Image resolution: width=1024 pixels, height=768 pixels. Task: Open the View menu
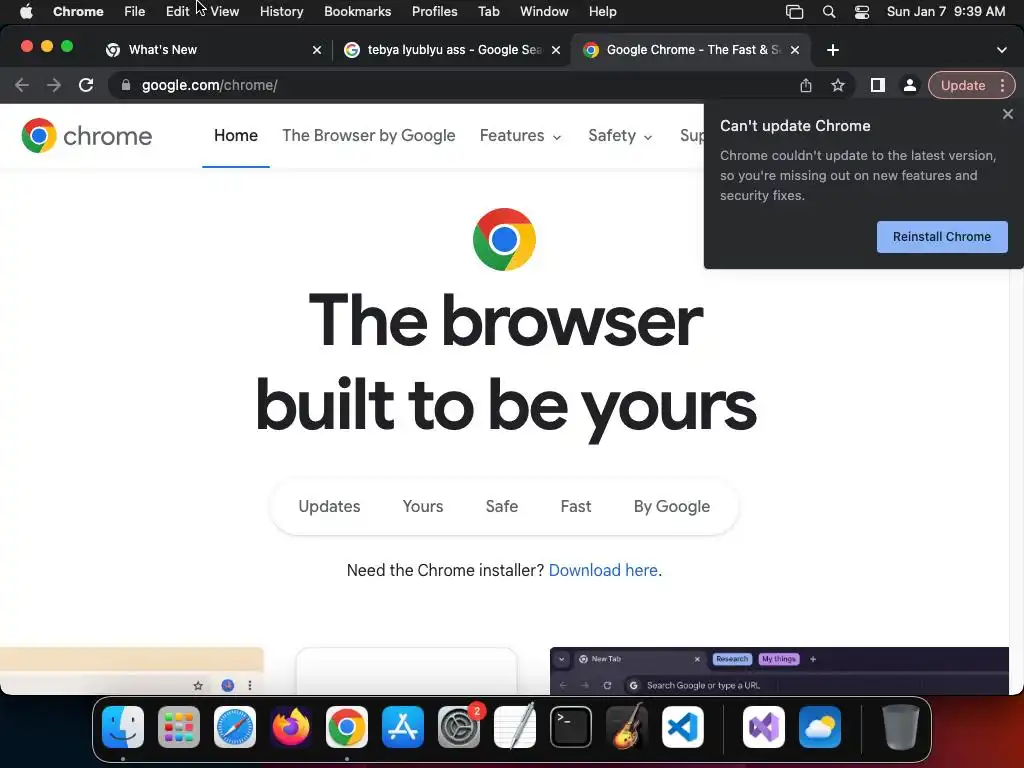click(225, 12)
